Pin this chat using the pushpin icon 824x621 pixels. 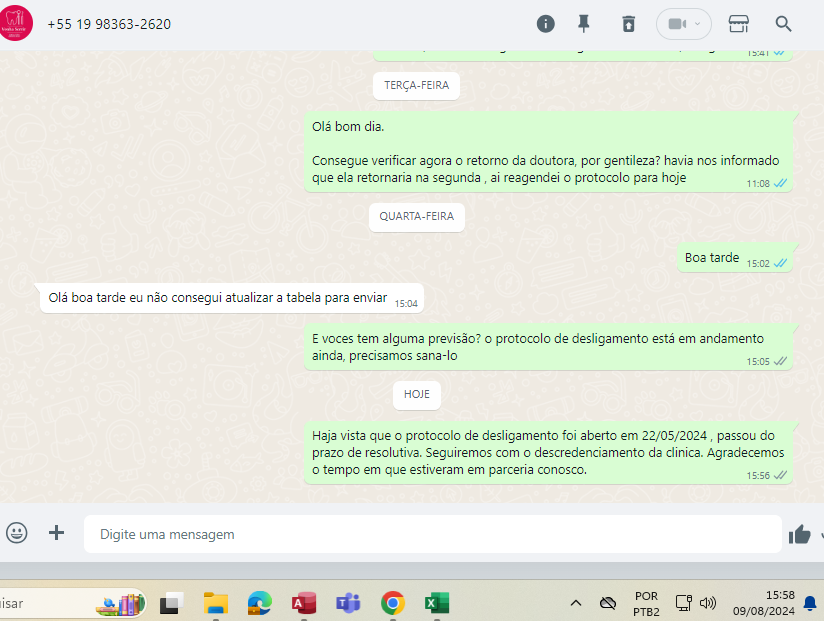coord(584,24)
